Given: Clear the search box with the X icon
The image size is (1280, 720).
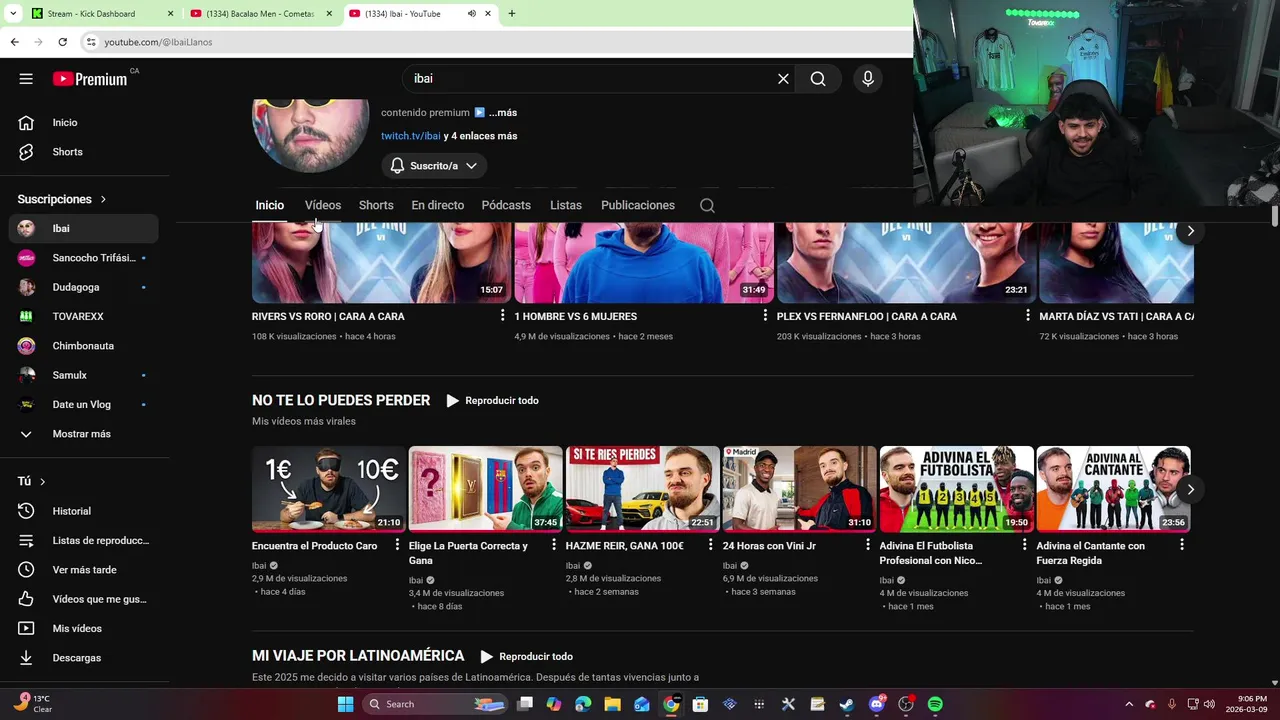Looking at the screenshot, I should pyautogui.click(x=783, y=79).
